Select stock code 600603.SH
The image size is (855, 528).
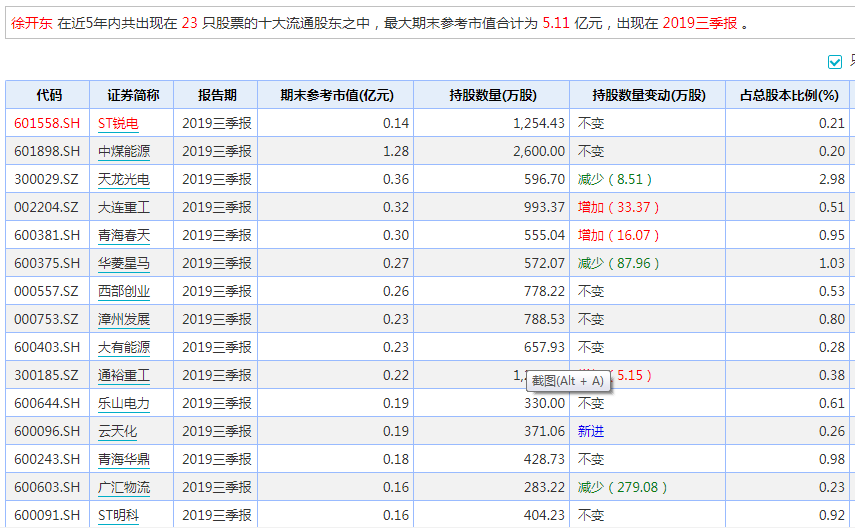tap(47, 487)
